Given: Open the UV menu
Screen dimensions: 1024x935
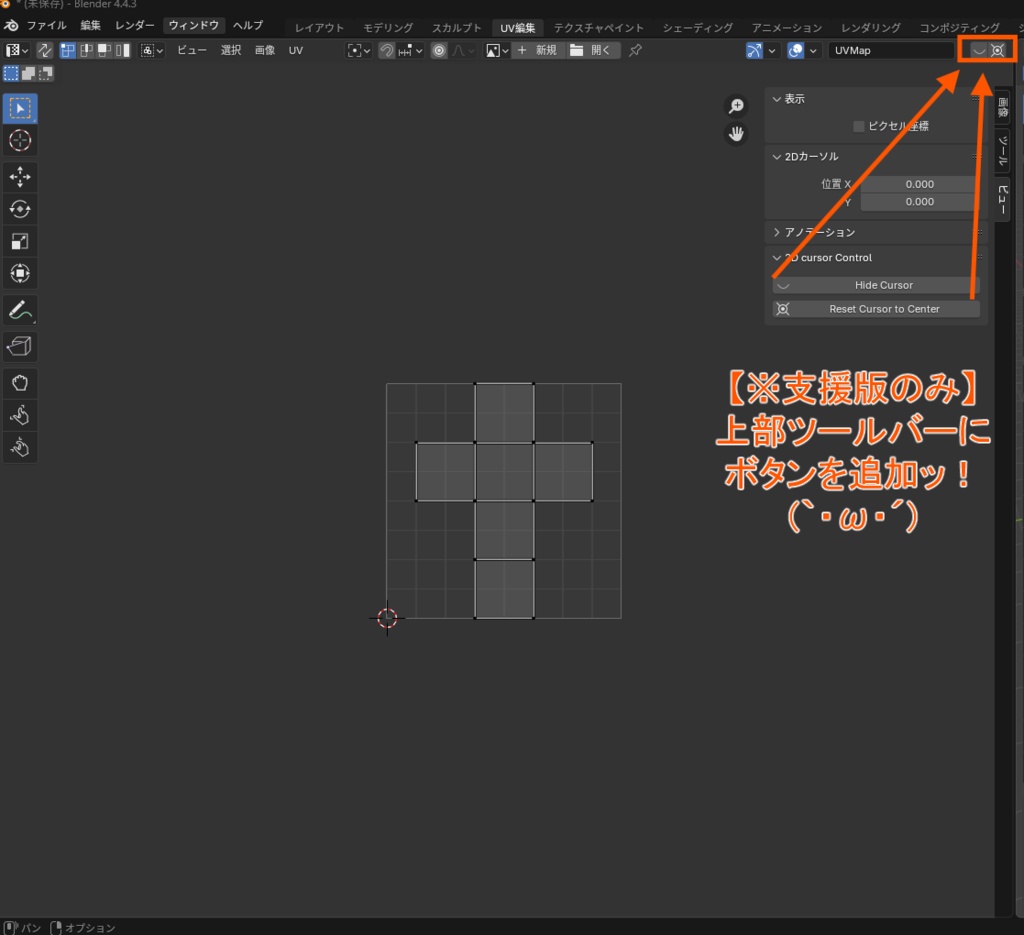Looking at the screenshot, I should [296, 49].
